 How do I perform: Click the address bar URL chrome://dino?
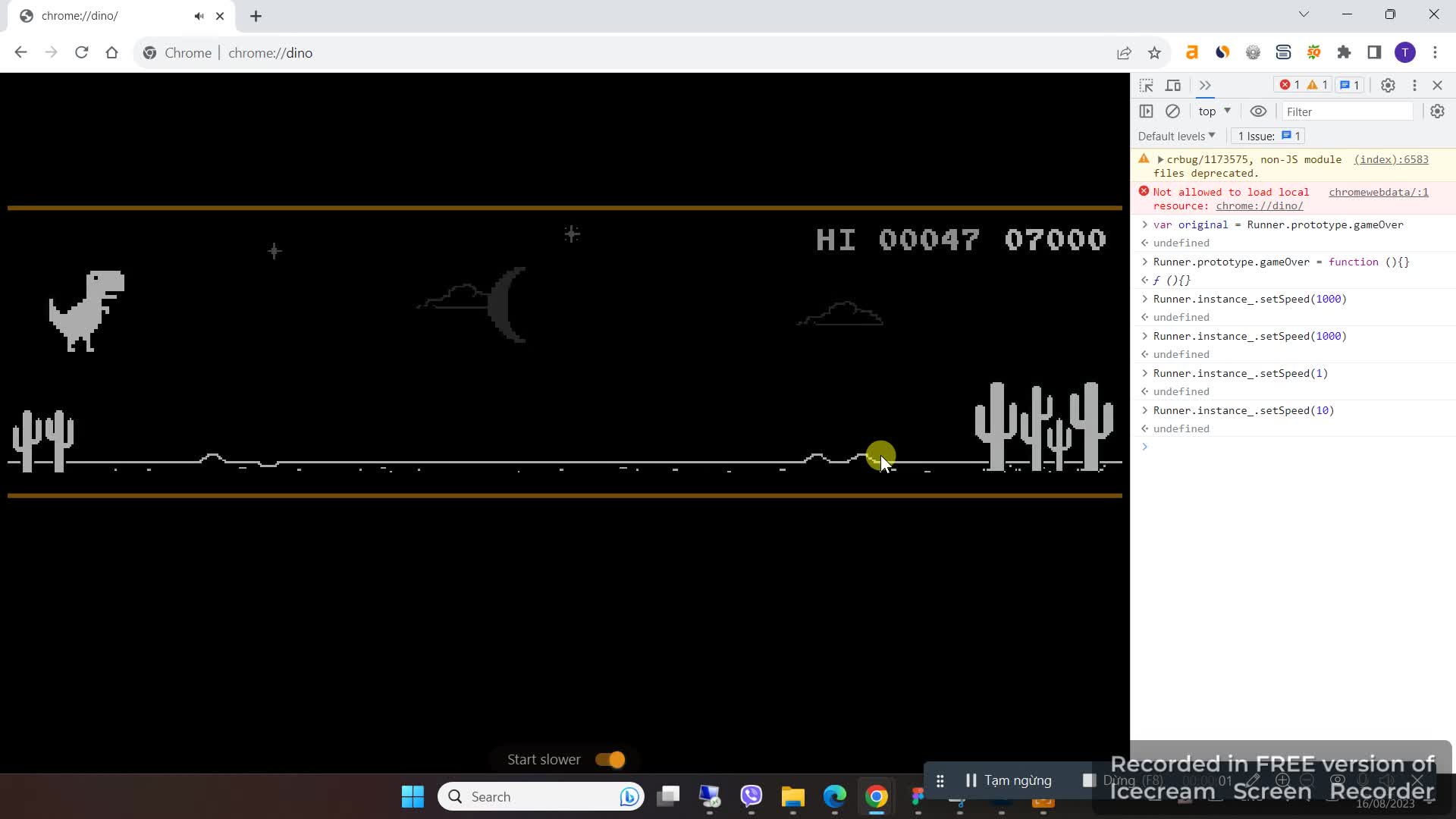click(x=270, y=52)
